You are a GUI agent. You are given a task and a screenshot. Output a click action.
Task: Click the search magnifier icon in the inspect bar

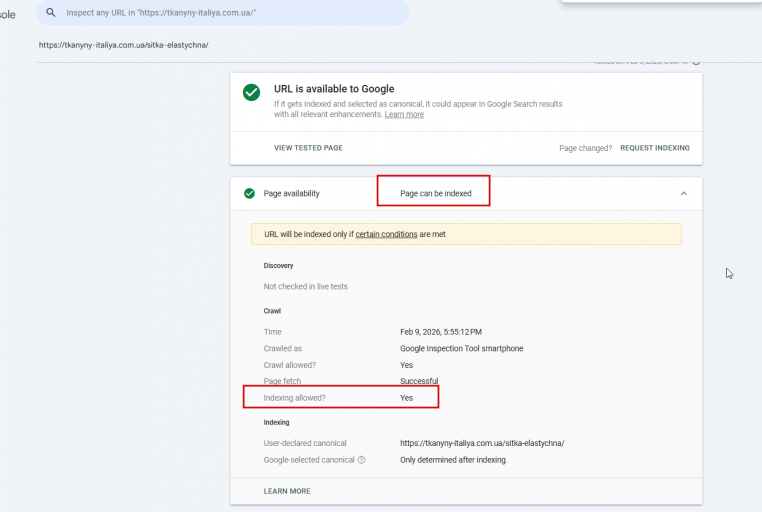(51, 12)
